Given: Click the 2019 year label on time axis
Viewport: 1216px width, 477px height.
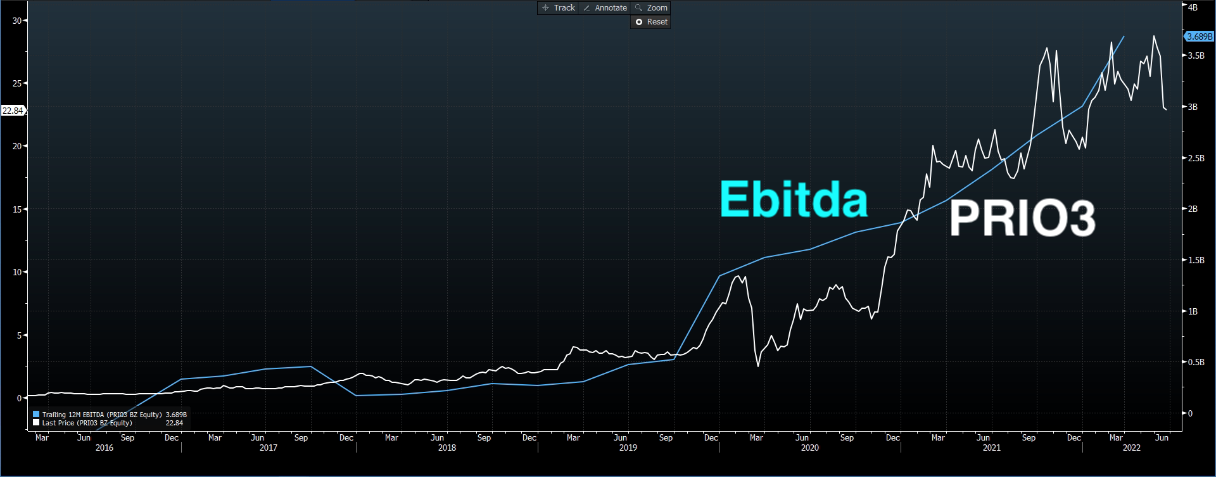Looking at the screenshot, I should [x=628, y=448].
